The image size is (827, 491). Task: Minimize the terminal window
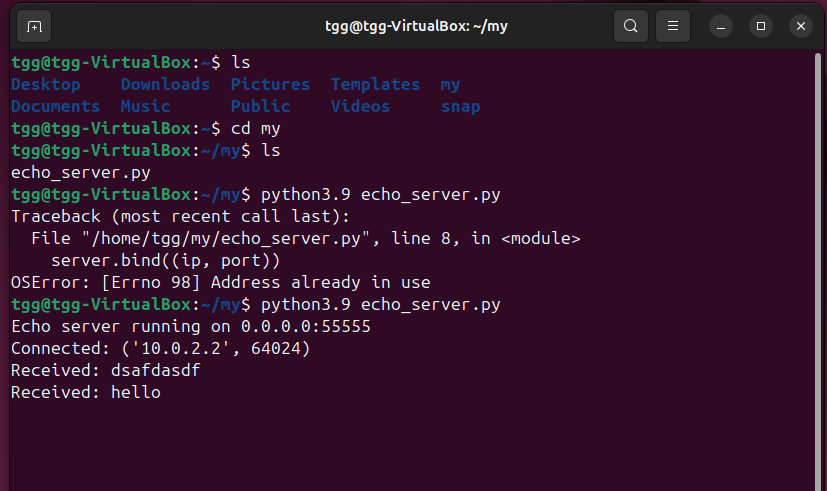[720, 26]
